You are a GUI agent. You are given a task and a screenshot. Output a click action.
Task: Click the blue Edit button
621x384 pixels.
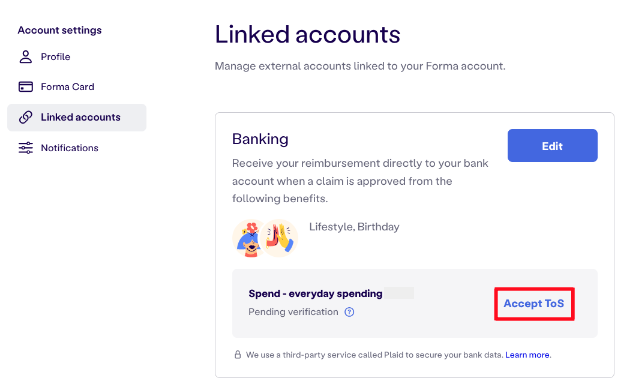coord(552,145)
